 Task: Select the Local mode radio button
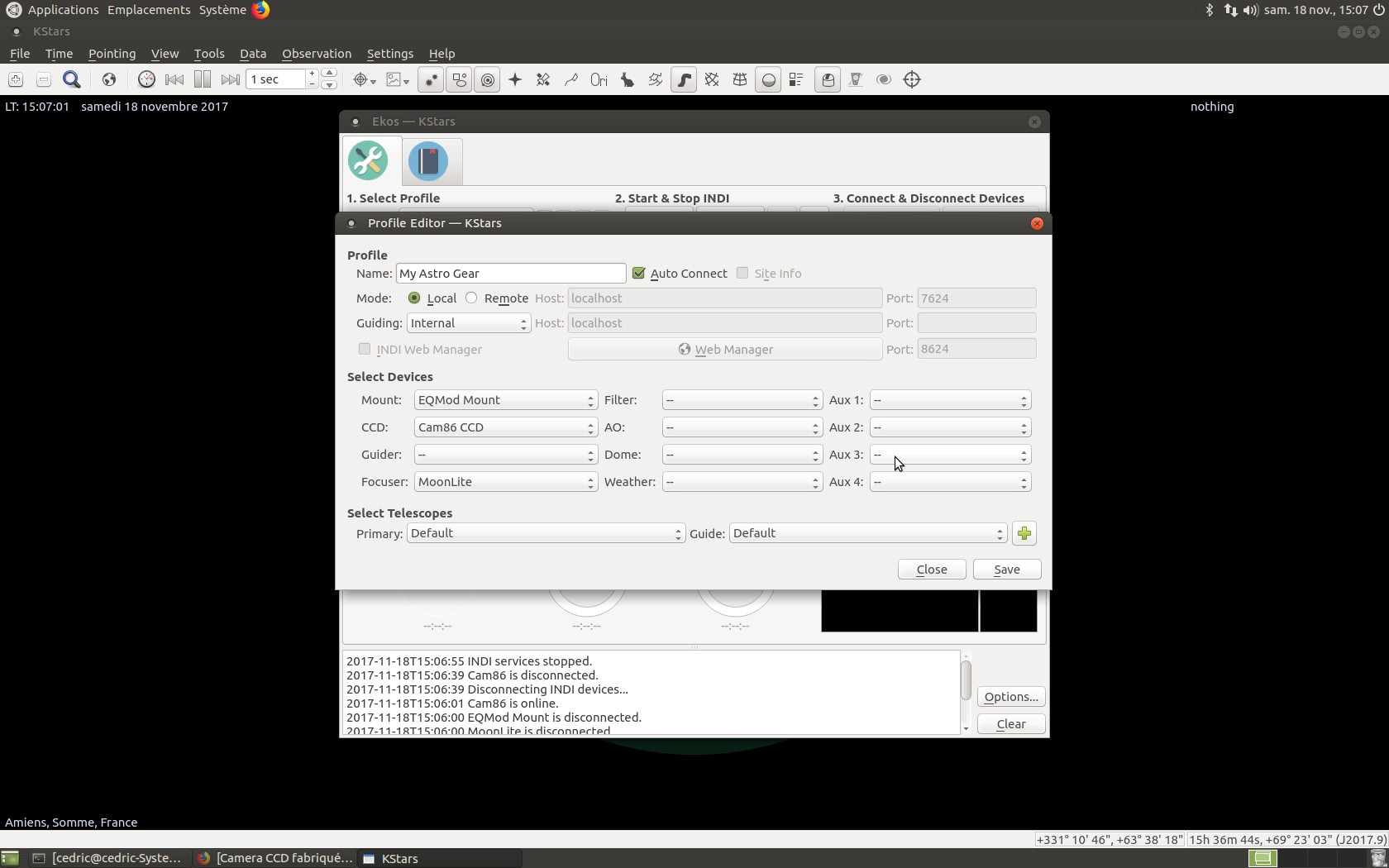pos(414,298)
